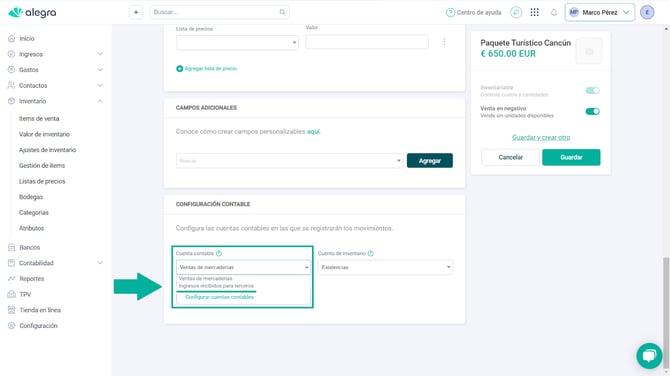The image size is (670, 376).
Task: Click the help icon beside Cuenta contable
Action: (219, 253)
